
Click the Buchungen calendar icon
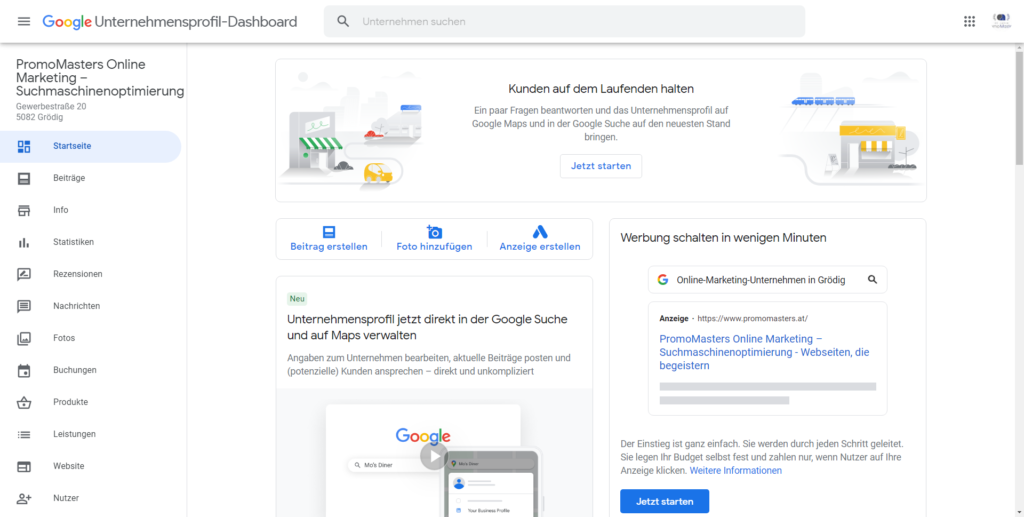pos(24,370)
